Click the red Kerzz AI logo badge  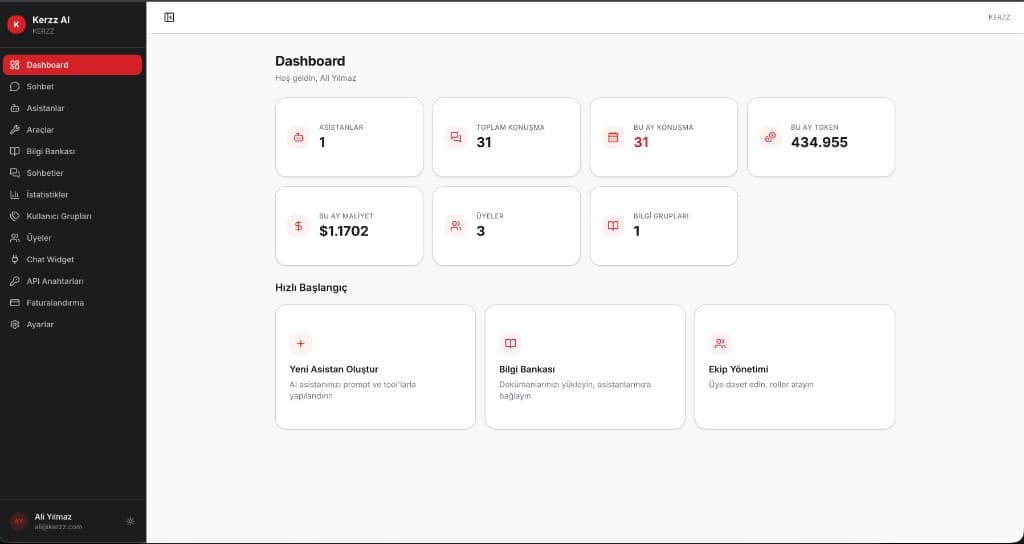(x=16, y=25)
